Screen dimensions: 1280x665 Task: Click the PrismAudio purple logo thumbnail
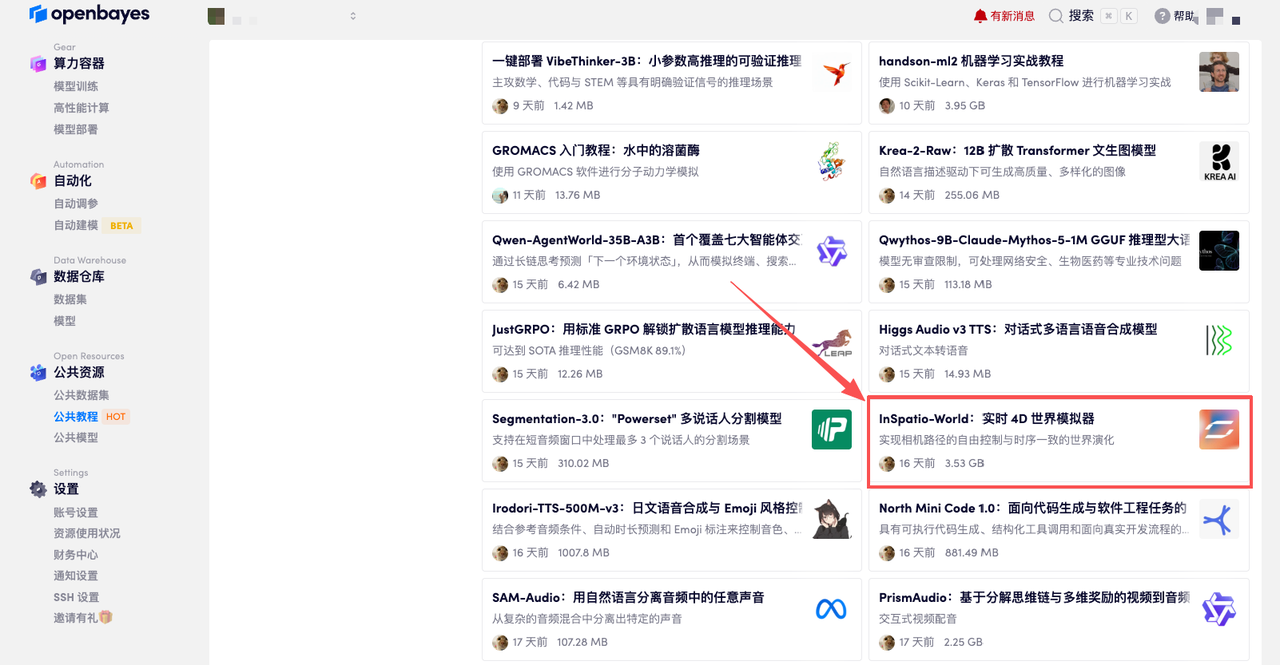tap(1219, 608)
